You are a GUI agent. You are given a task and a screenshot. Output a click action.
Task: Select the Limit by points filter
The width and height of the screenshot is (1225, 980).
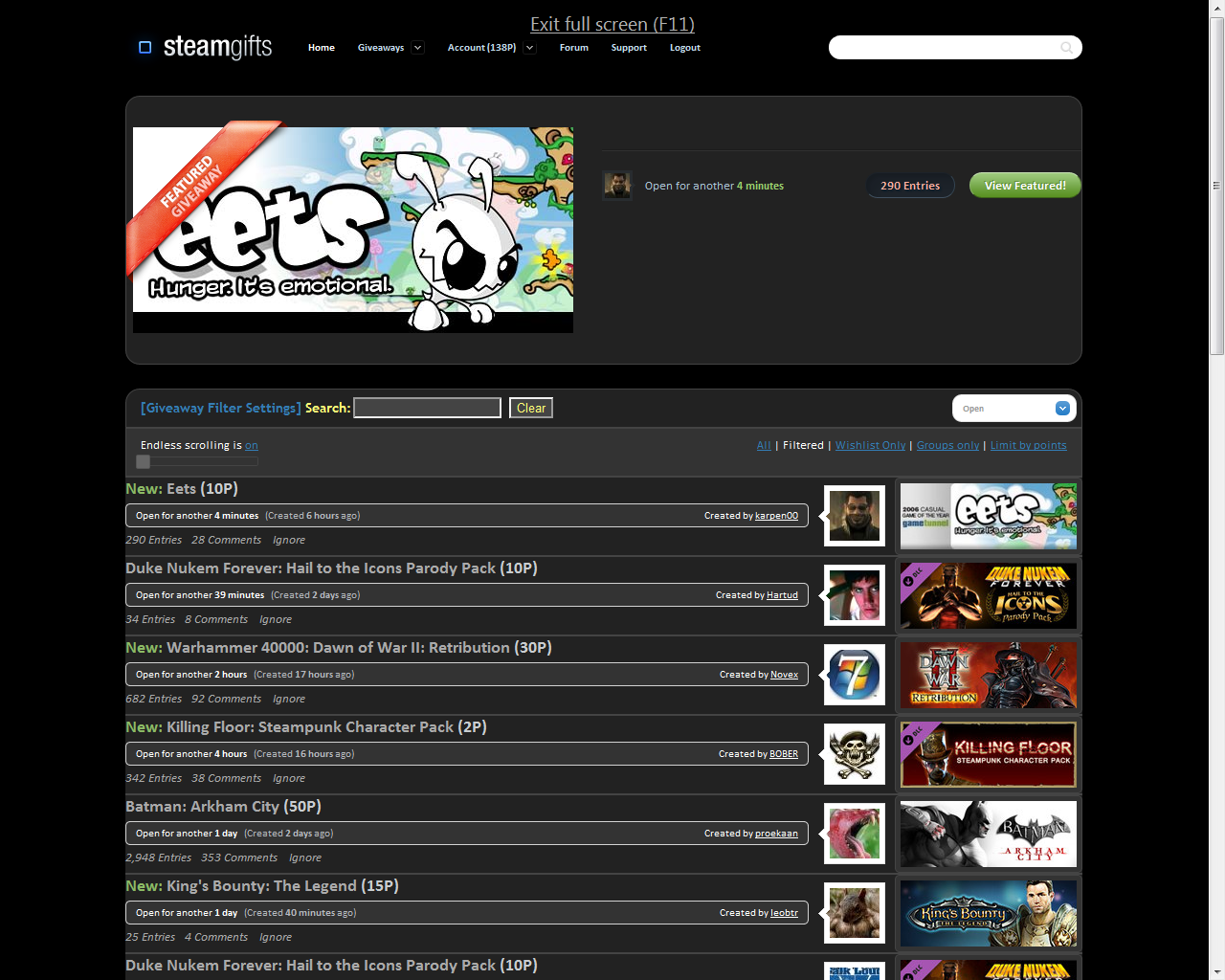[1028, 446]
